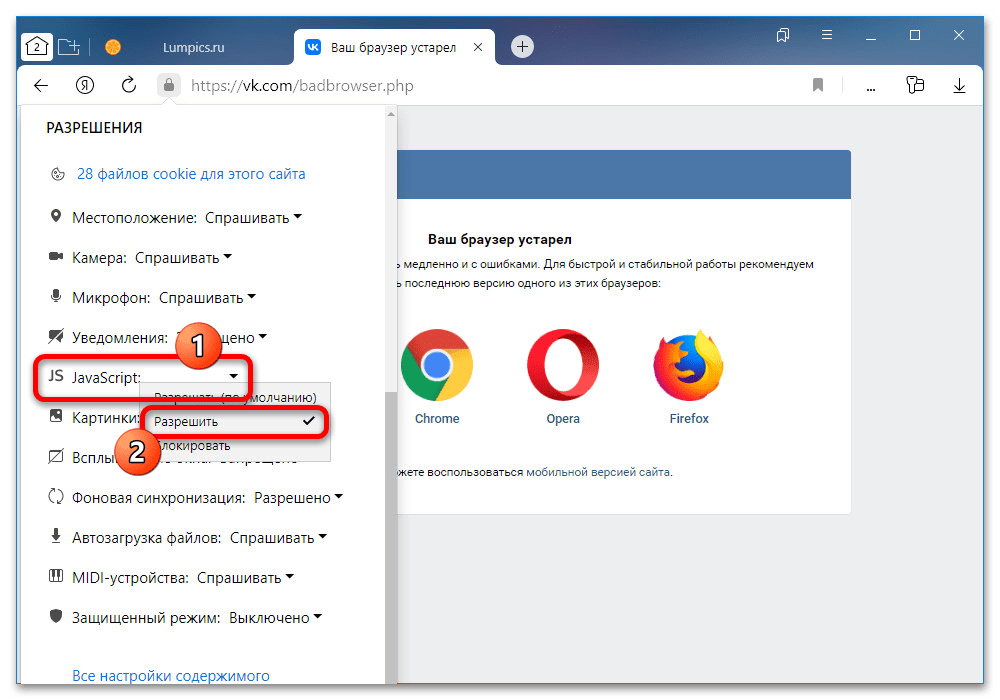The width and height of the screenshot is (1000, 700).
Task: Click the camera icon beside Камера
Action: [x=56, y=256]
